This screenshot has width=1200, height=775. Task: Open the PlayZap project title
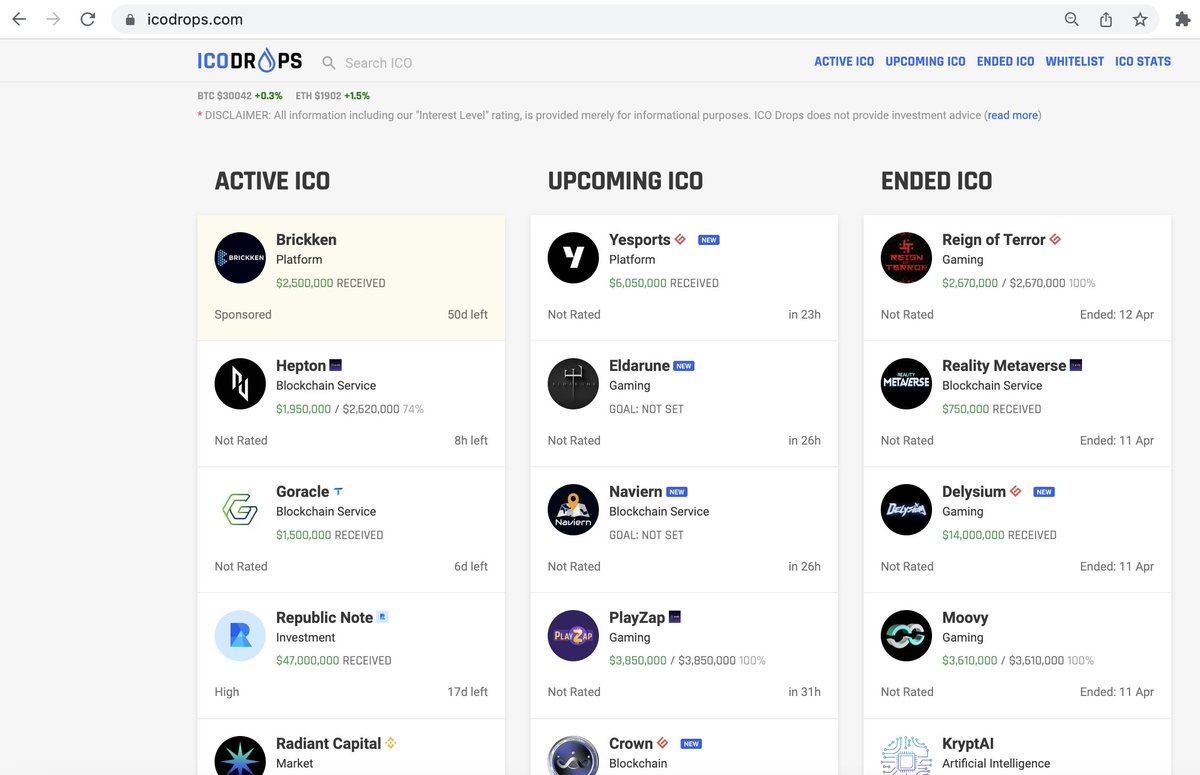[637, 618]
